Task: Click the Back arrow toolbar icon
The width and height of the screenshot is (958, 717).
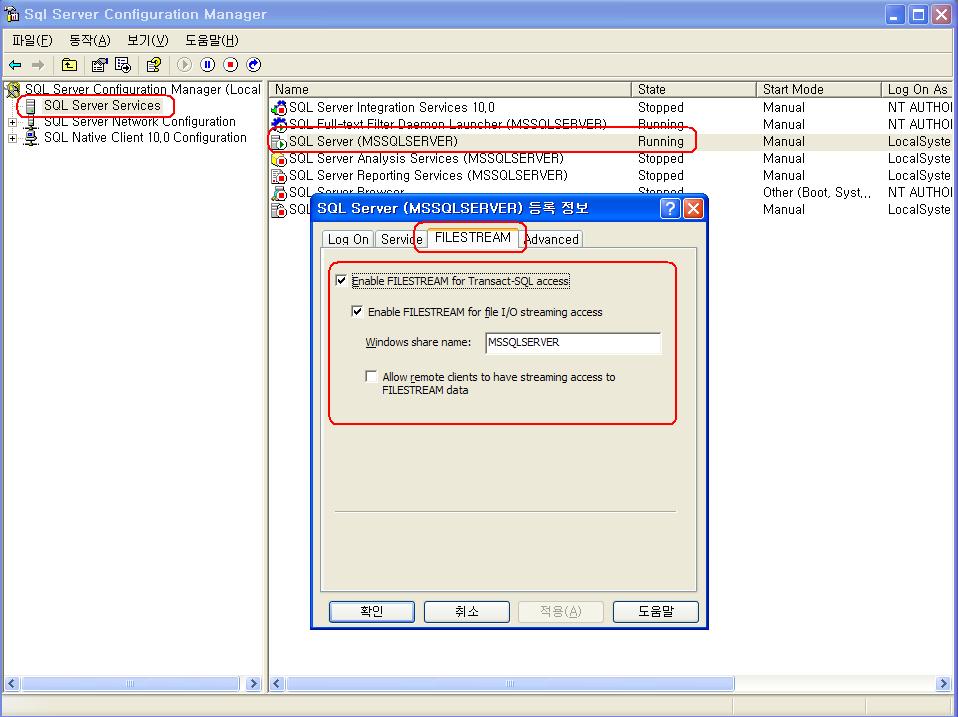Action: (15, 65)
